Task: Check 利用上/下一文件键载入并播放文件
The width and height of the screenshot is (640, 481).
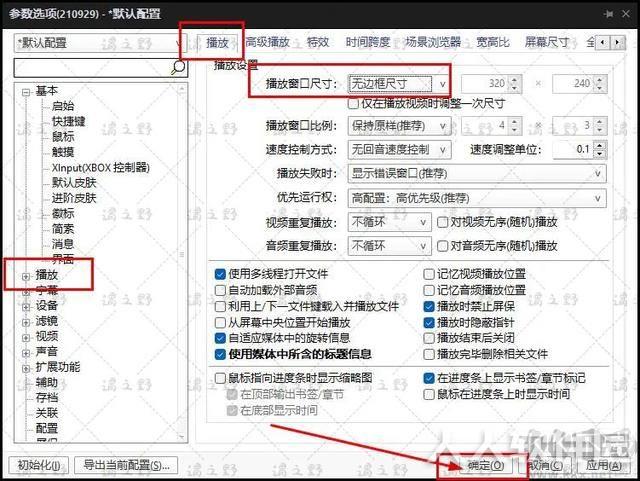Action: pos(220,306)
